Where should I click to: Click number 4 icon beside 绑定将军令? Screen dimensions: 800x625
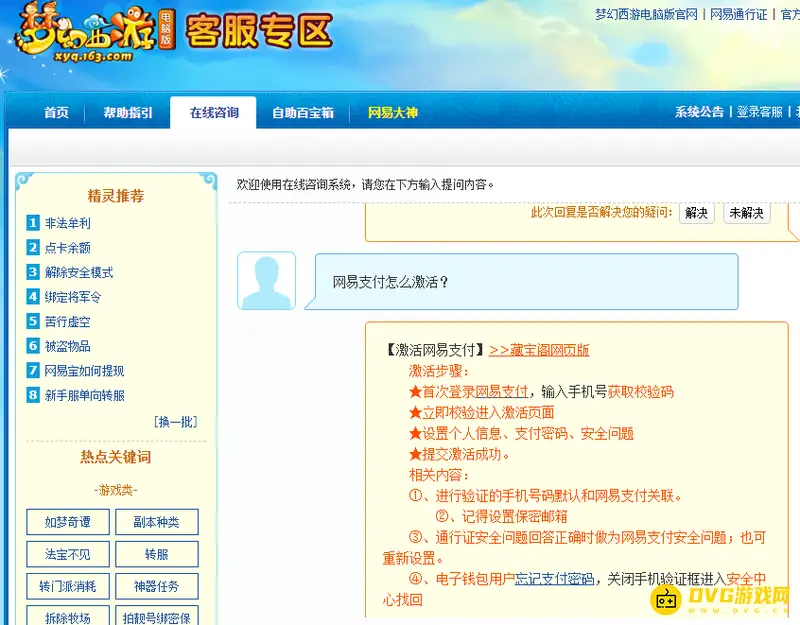tap(33, 296)
